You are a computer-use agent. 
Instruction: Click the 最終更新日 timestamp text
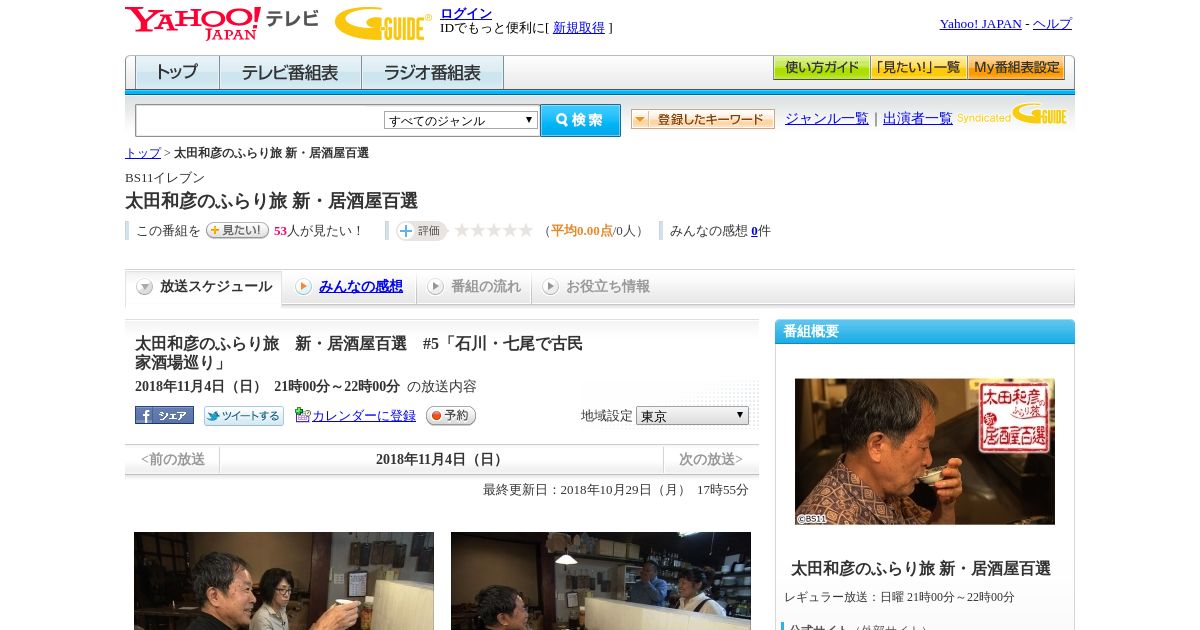[x=616, y=490]
